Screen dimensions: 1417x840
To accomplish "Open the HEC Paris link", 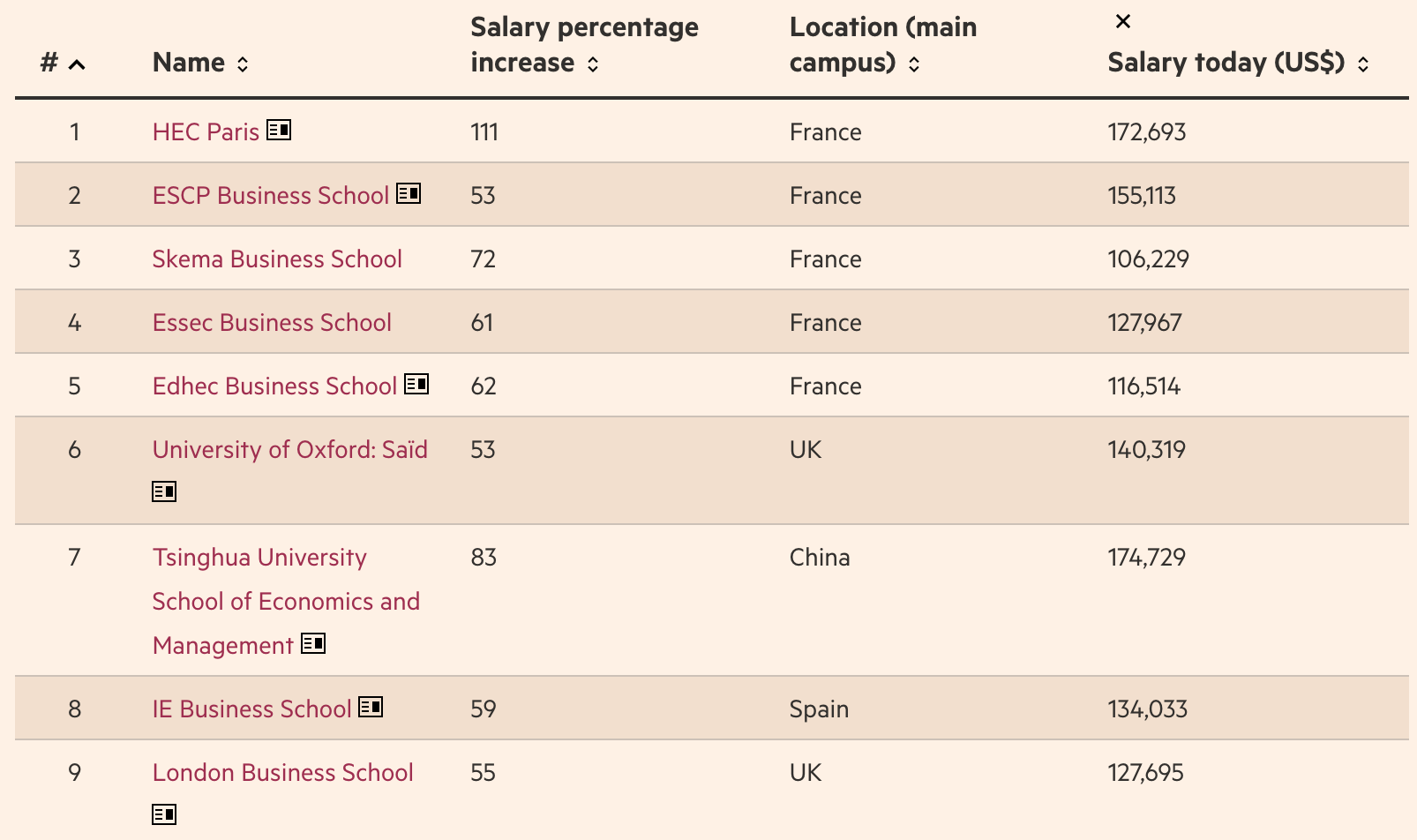I will coord(206,132).
